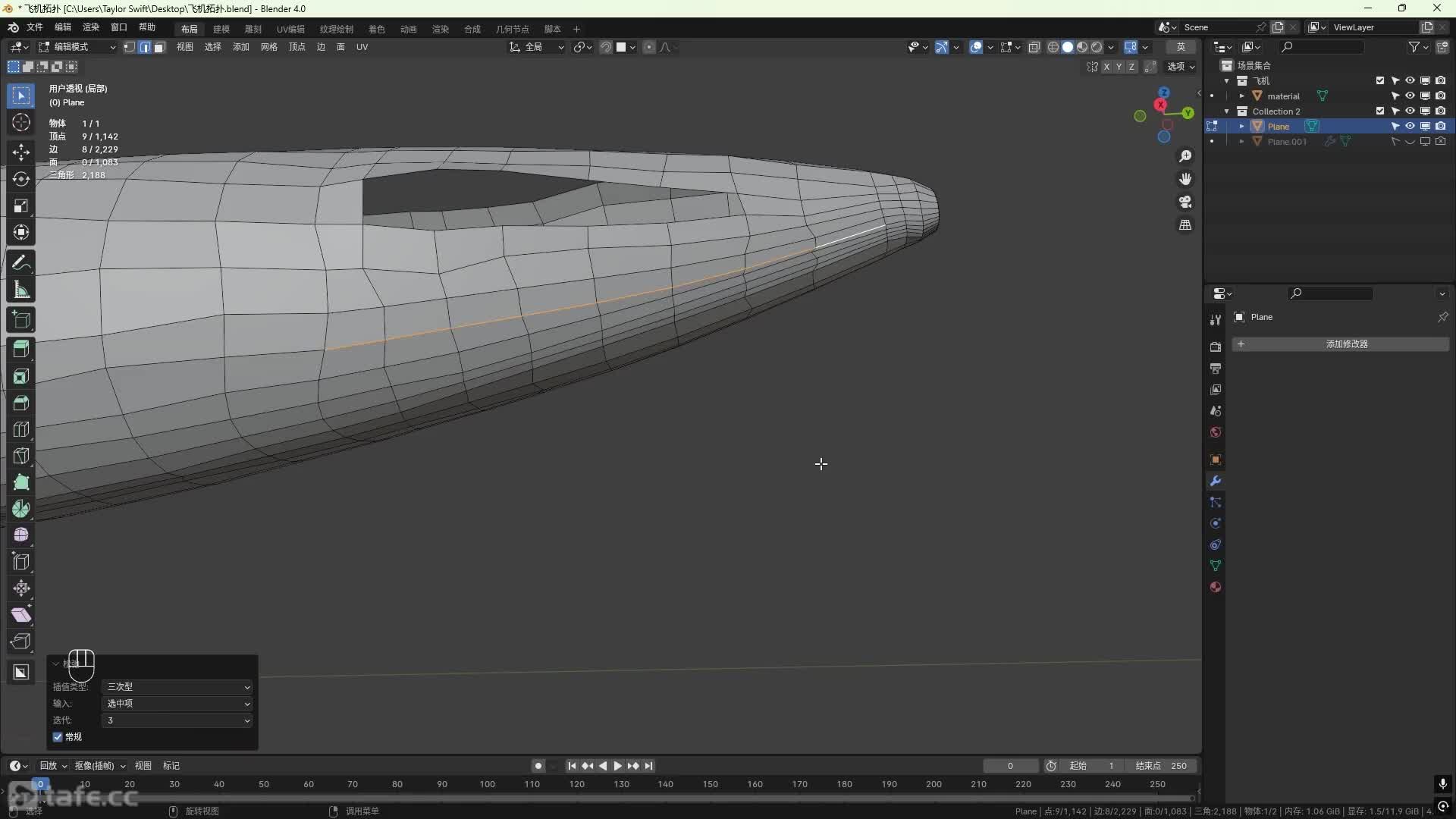This screenshot has height=819, width=1456.
Task: Select the Move tool in toolbar
Action: [x=20, y=152]
